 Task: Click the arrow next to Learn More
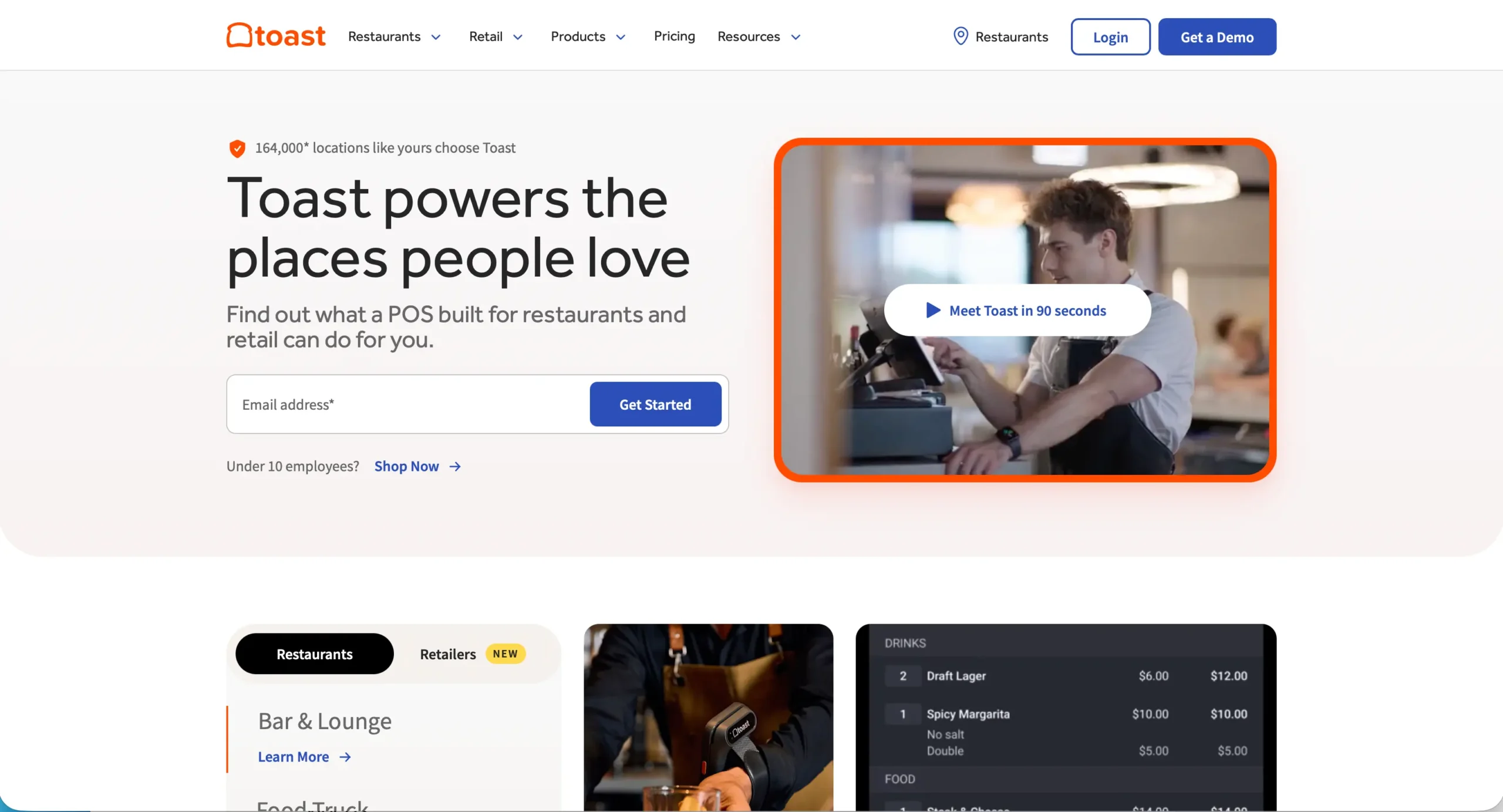[345, 757]
